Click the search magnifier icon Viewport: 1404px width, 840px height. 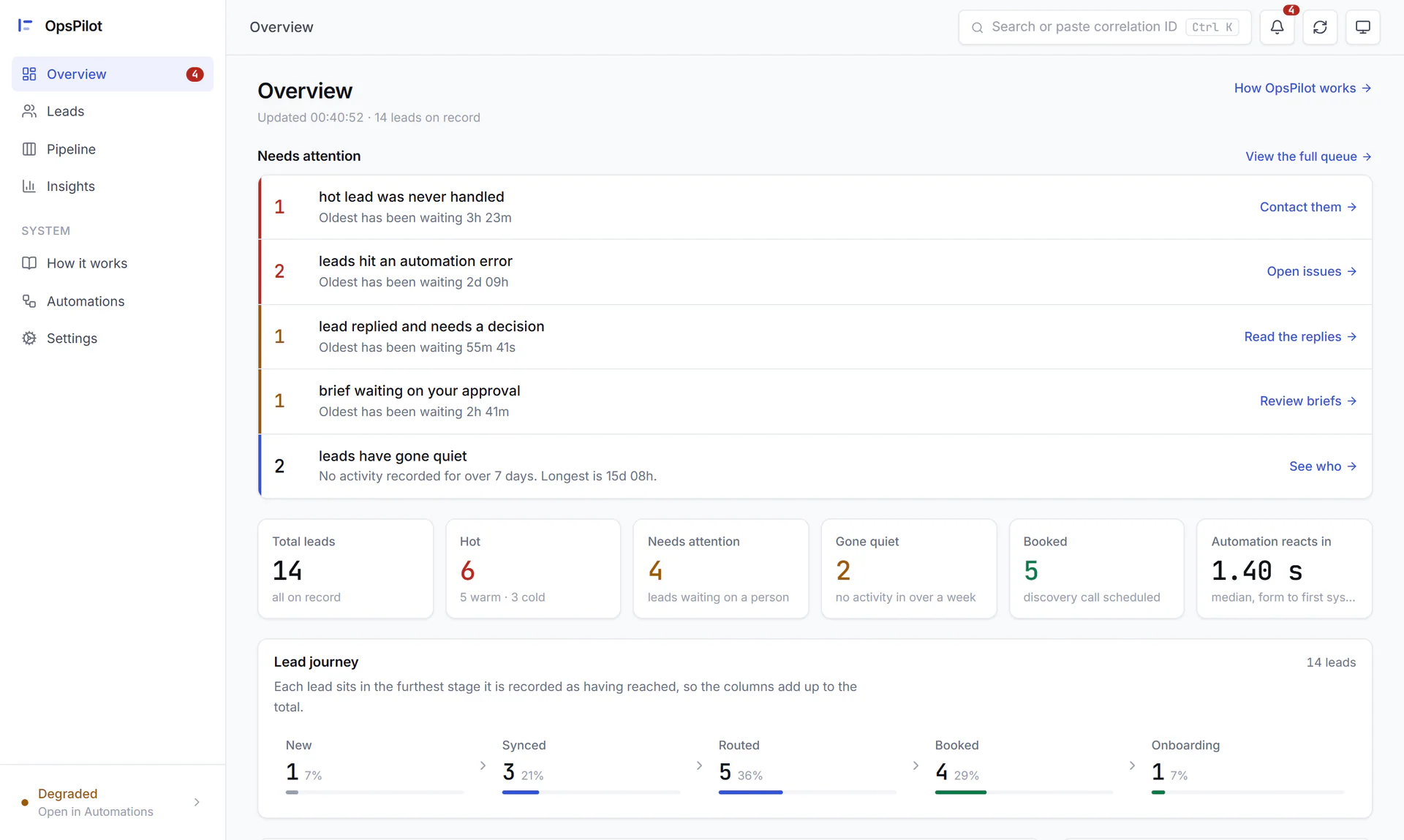(x=977, y=28)
